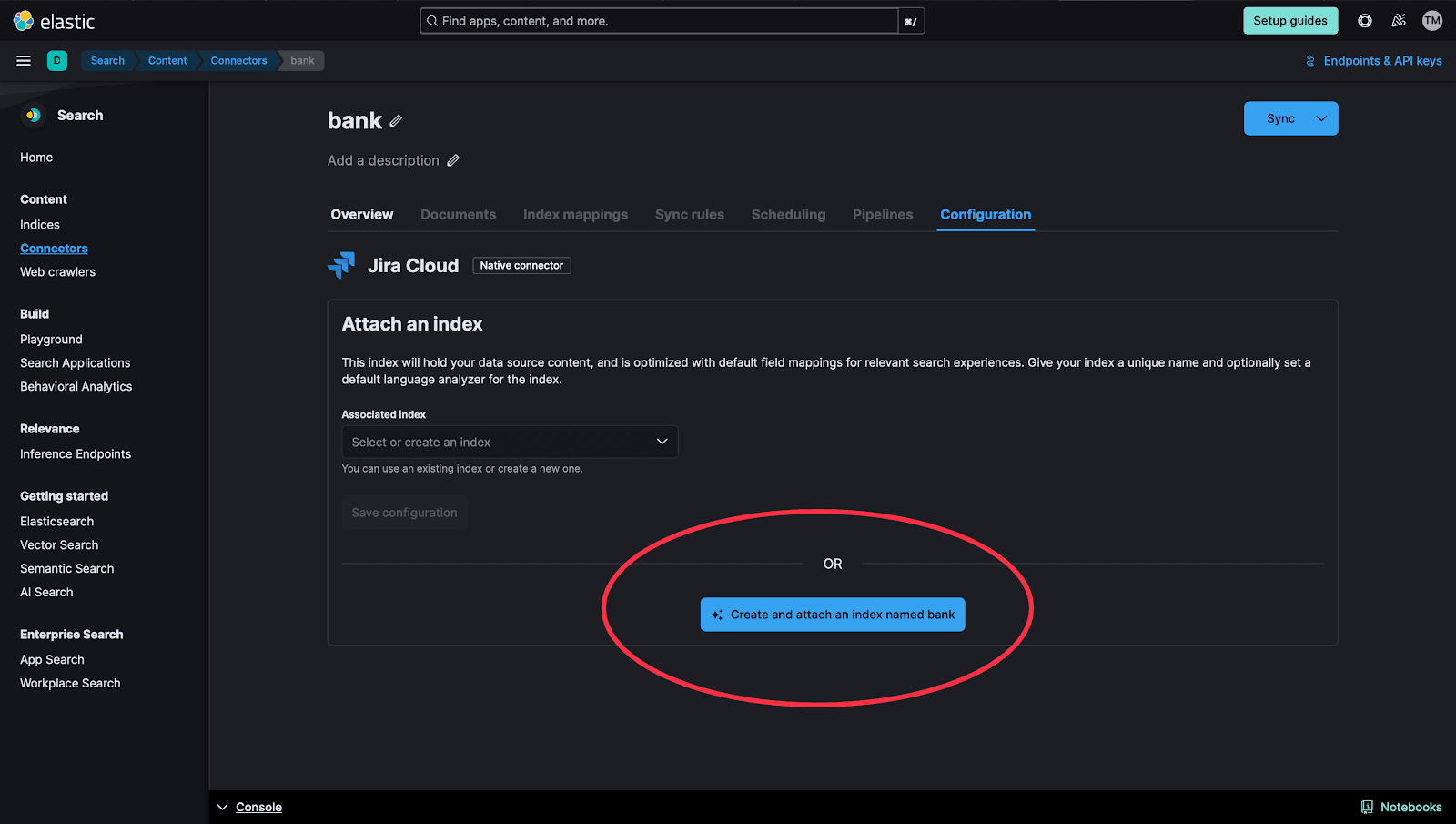Click the Jira Cloud connector icon
1456x824 pixels.
341,265
